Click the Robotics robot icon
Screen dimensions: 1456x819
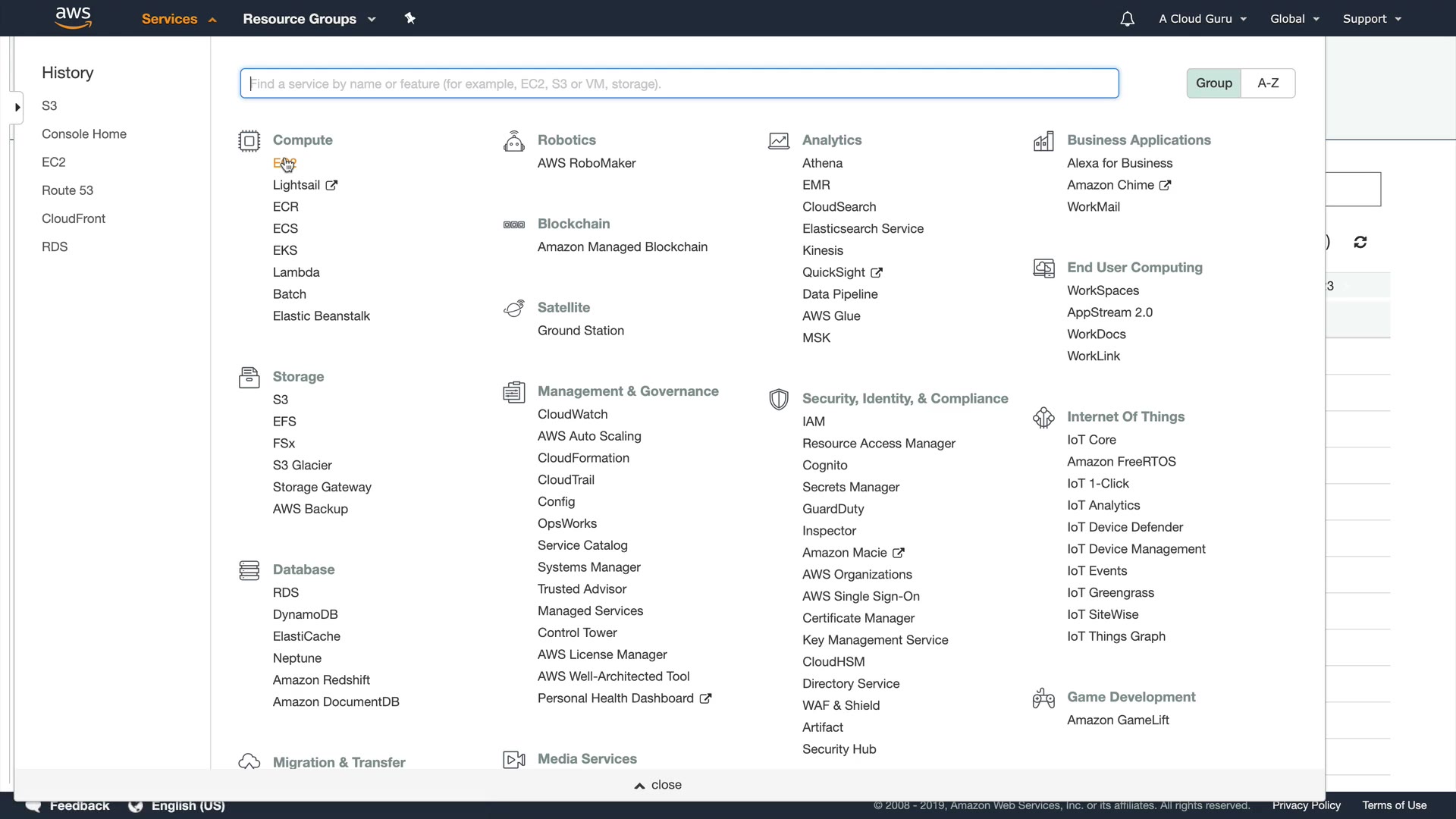513,141
